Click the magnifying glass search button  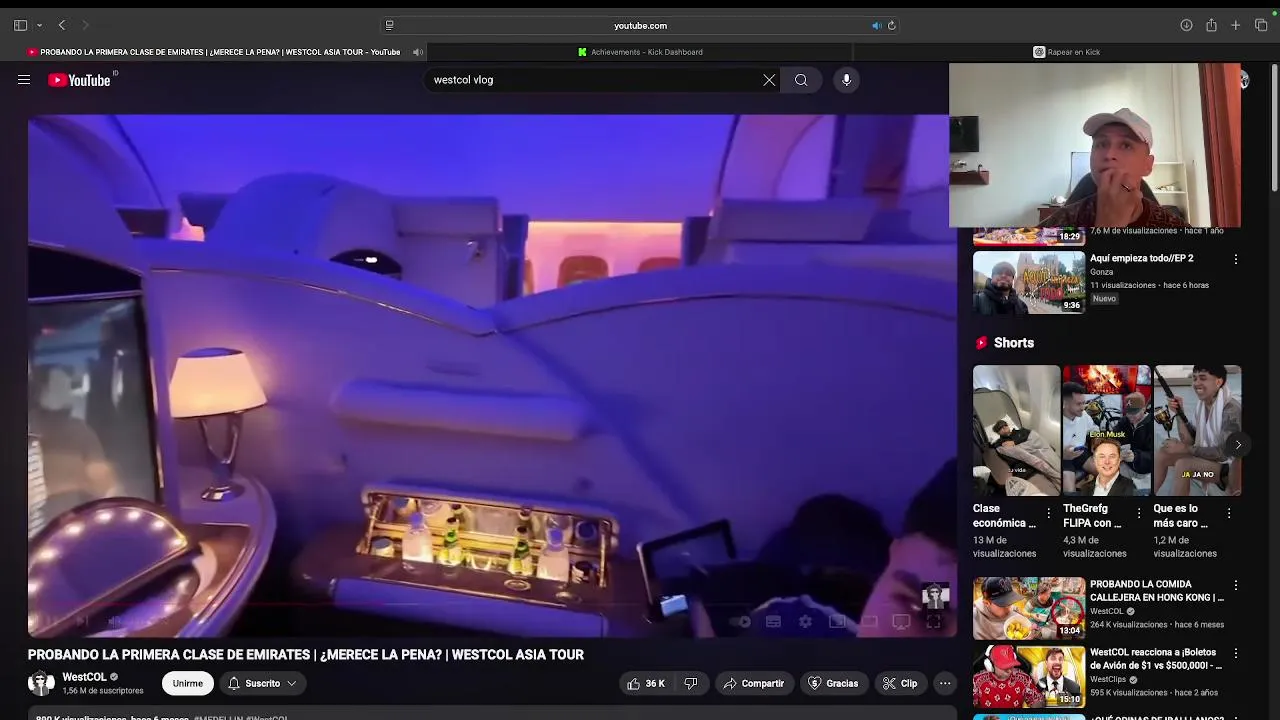[x=801, y=80]
